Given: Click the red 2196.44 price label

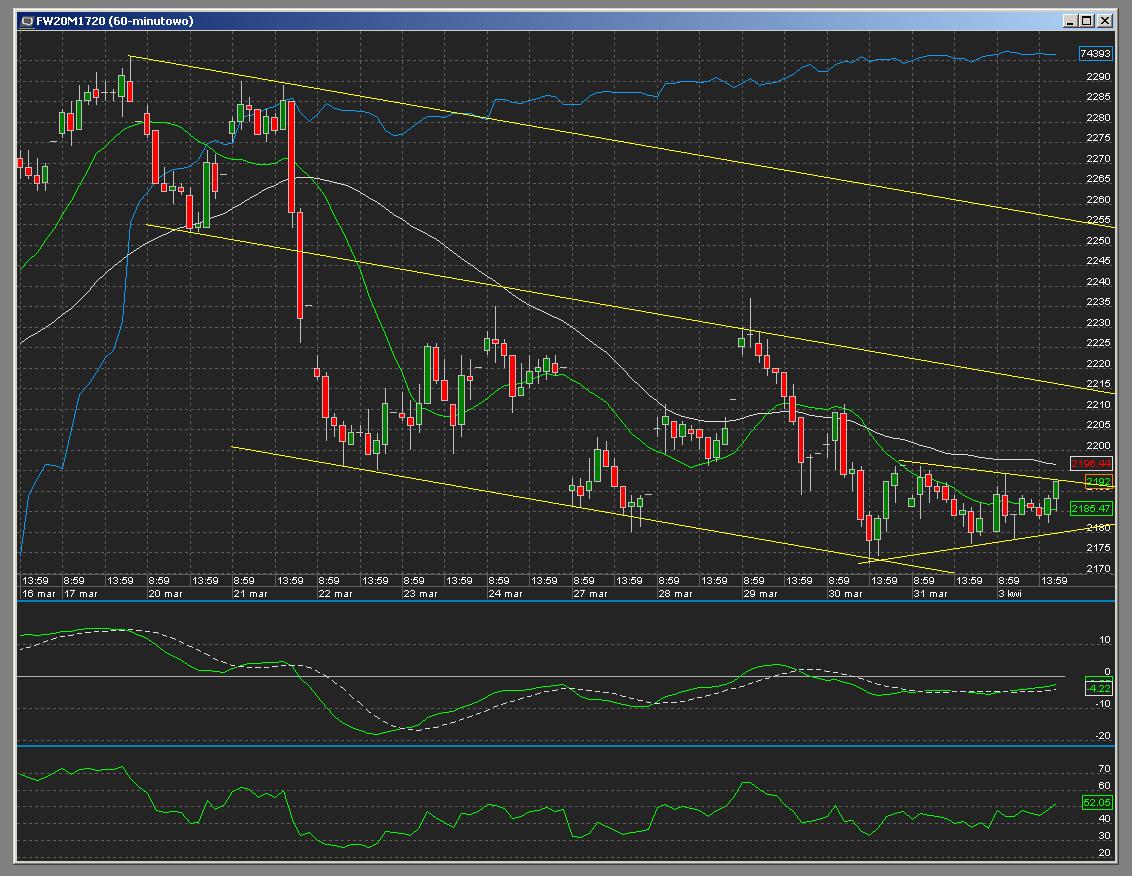Looking at the screenshot, I should pyautogui.click(x=1091, y=464).
